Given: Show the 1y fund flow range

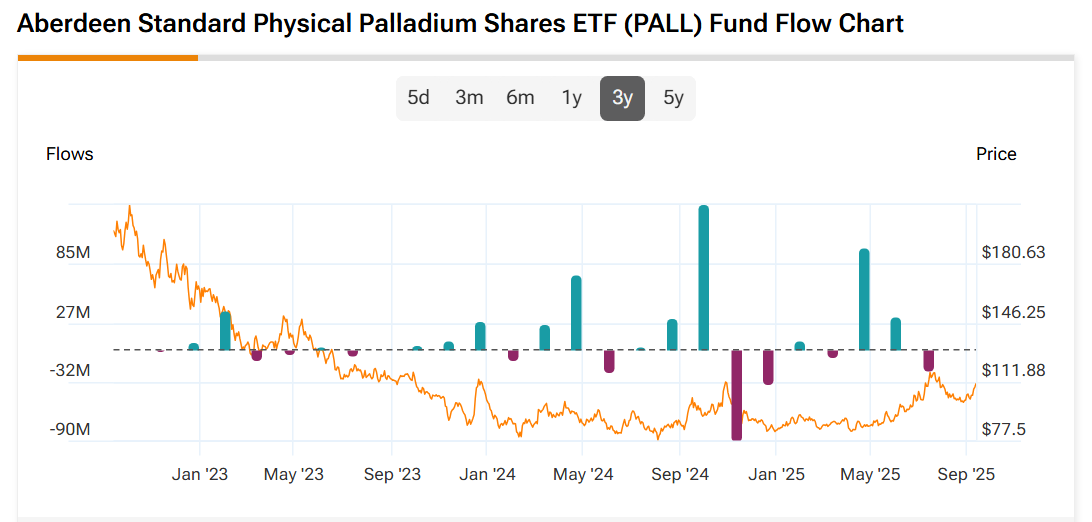Looking at the screenshot, I should [x=571, y=98].
